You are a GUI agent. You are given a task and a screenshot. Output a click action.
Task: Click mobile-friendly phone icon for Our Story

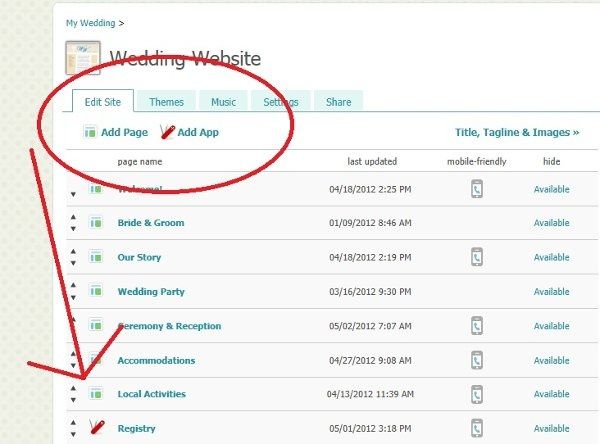pos(477,257)
